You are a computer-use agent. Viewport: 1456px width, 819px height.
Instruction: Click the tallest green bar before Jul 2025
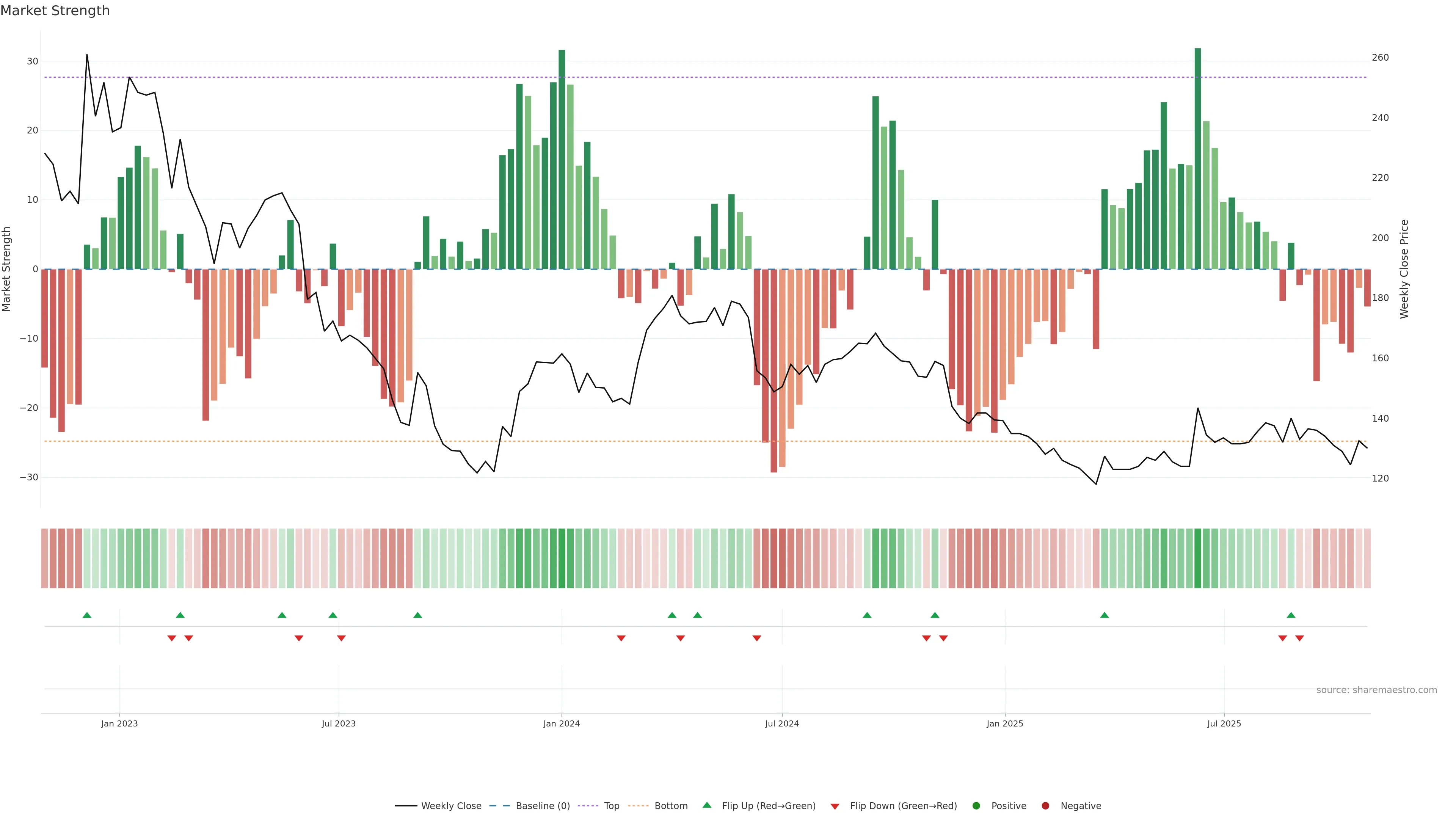[1198, 158]
